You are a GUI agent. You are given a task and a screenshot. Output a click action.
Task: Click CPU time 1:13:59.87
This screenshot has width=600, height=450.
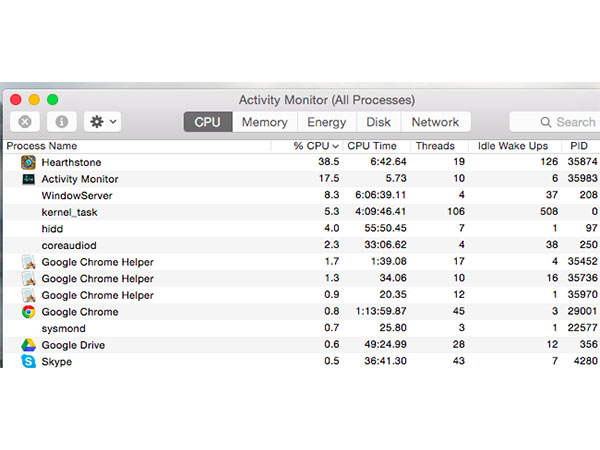381,311
